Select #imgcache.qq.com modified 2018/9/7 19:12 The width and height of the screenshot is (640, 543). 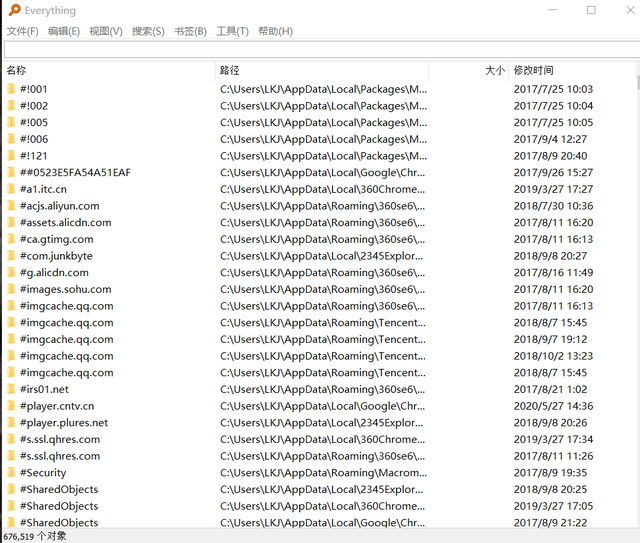67,339
